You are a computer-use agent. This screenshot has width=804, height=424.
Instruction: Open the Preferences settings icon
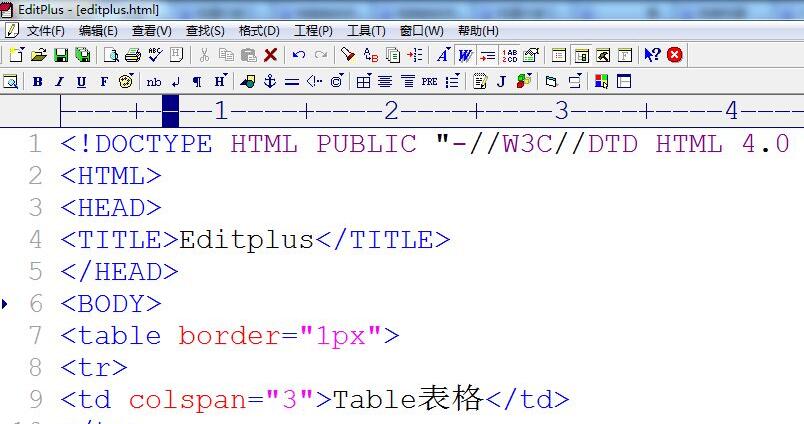coord(532,55)
